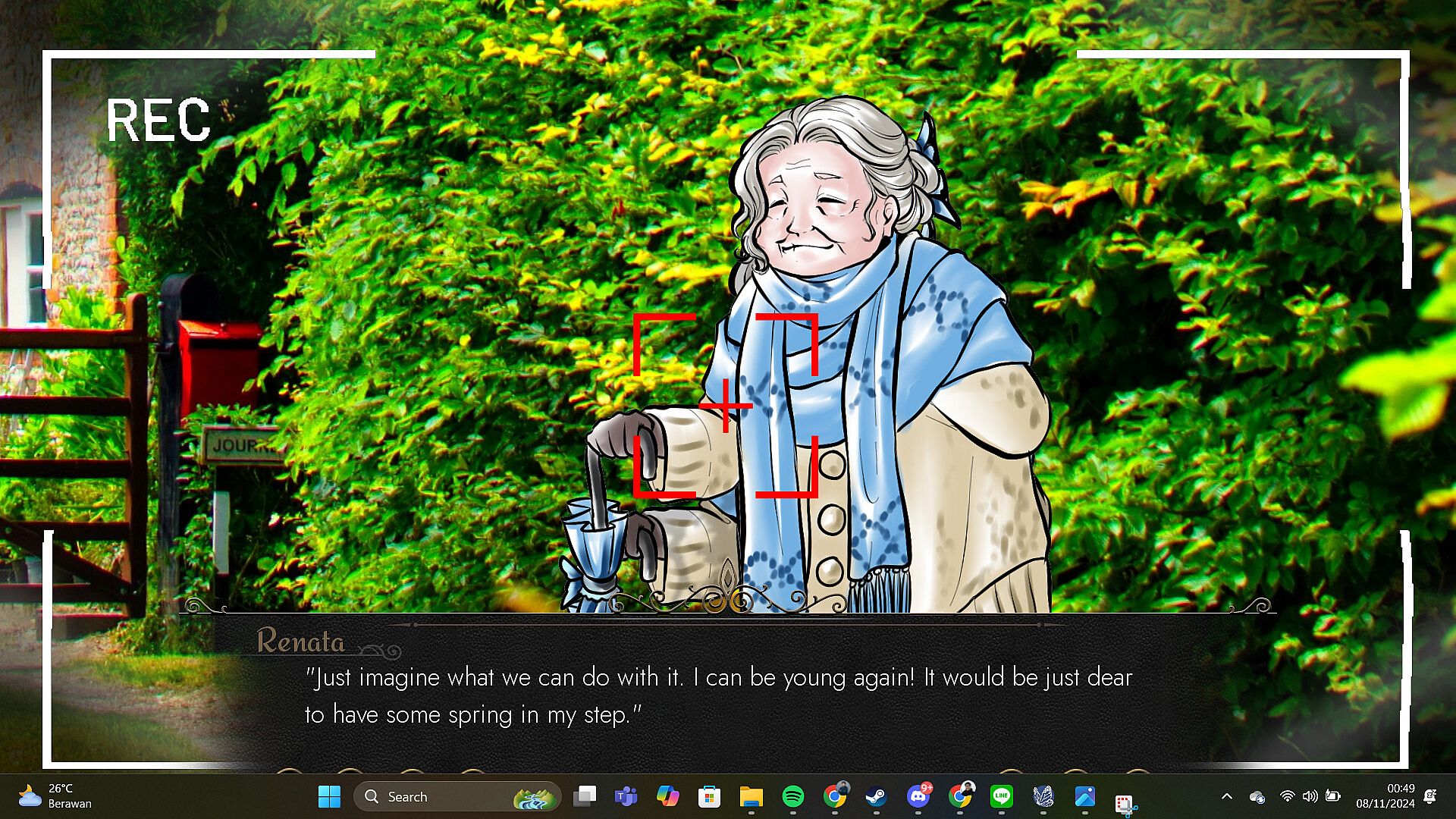Open the LINE messenger taskbar icon

point(1001,796)
